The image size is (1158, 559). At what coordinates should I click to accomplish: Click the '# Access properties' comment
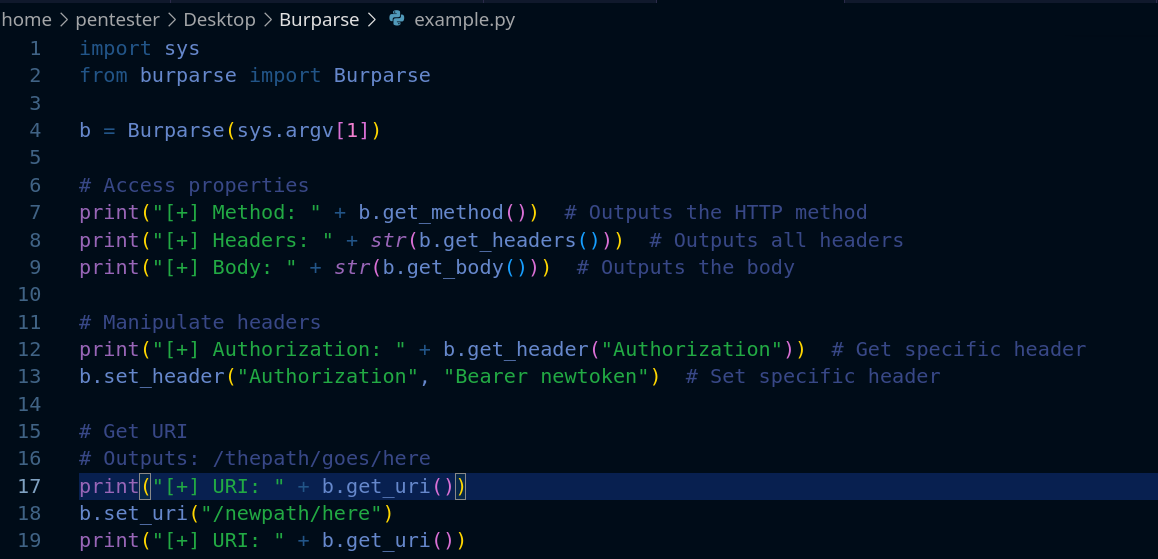tap(194, 185)
